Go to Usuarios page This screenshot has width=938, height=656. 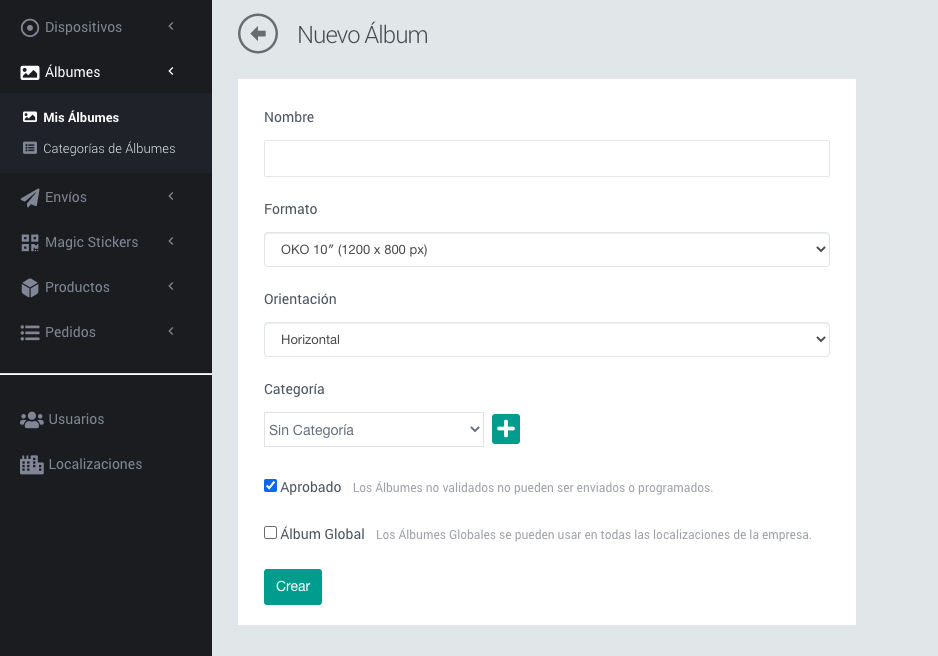(x=76, y=419)
